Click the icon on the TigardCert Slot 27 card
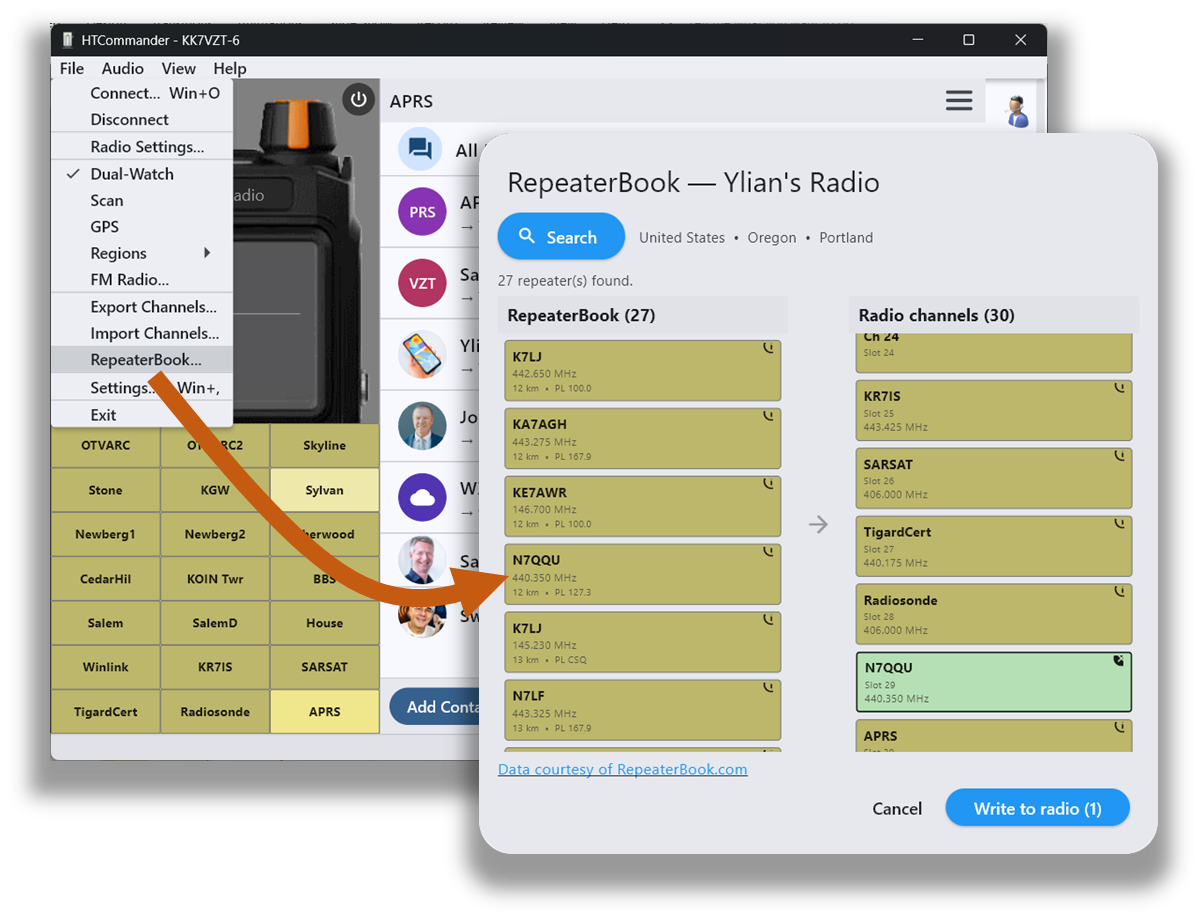Image resolution: width=1201 pixels, height=919 pixels. tap(1119, 524)
